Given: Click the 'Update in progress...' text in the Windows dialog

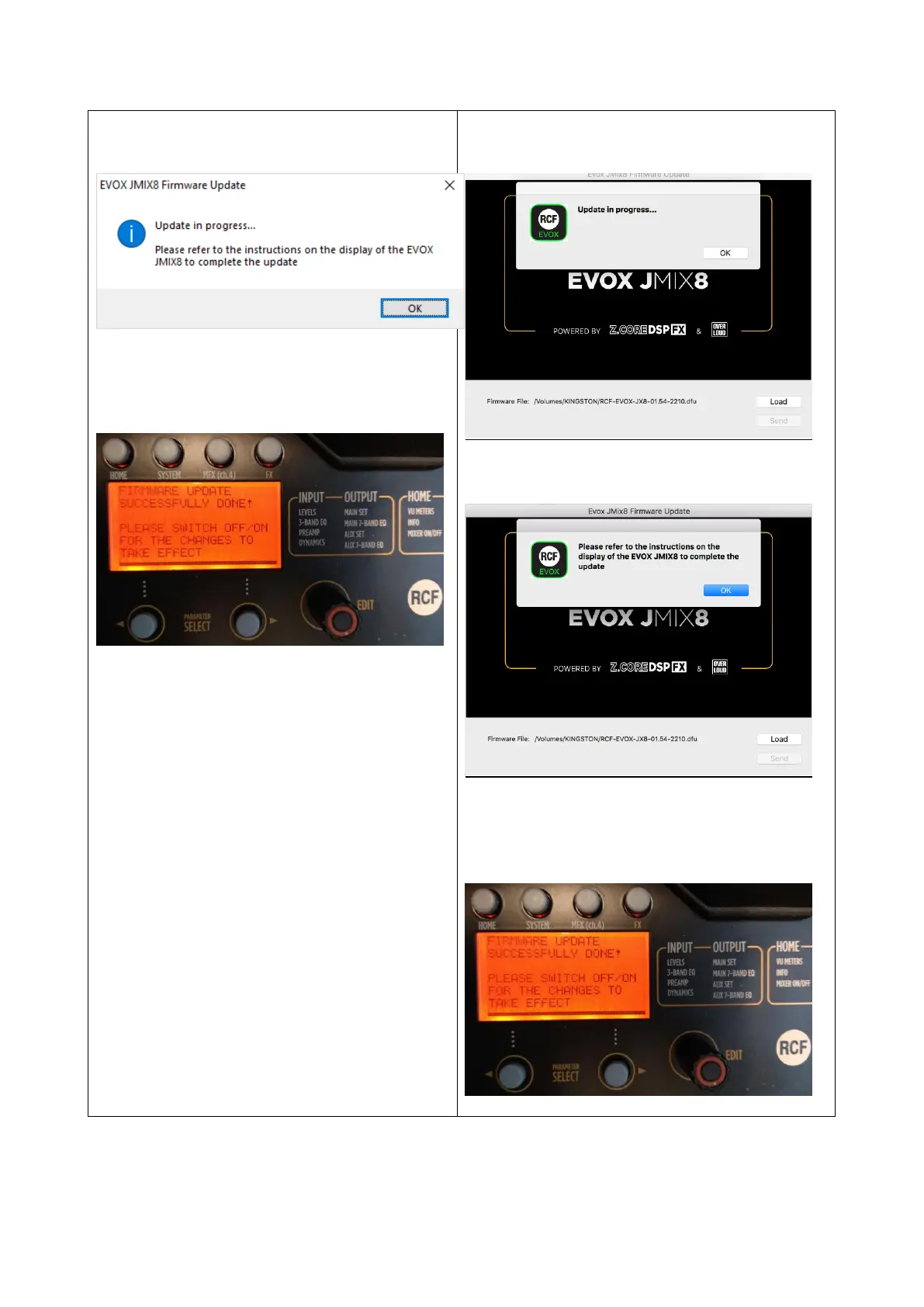Looking at the screenshot, I should coord(205,225).
